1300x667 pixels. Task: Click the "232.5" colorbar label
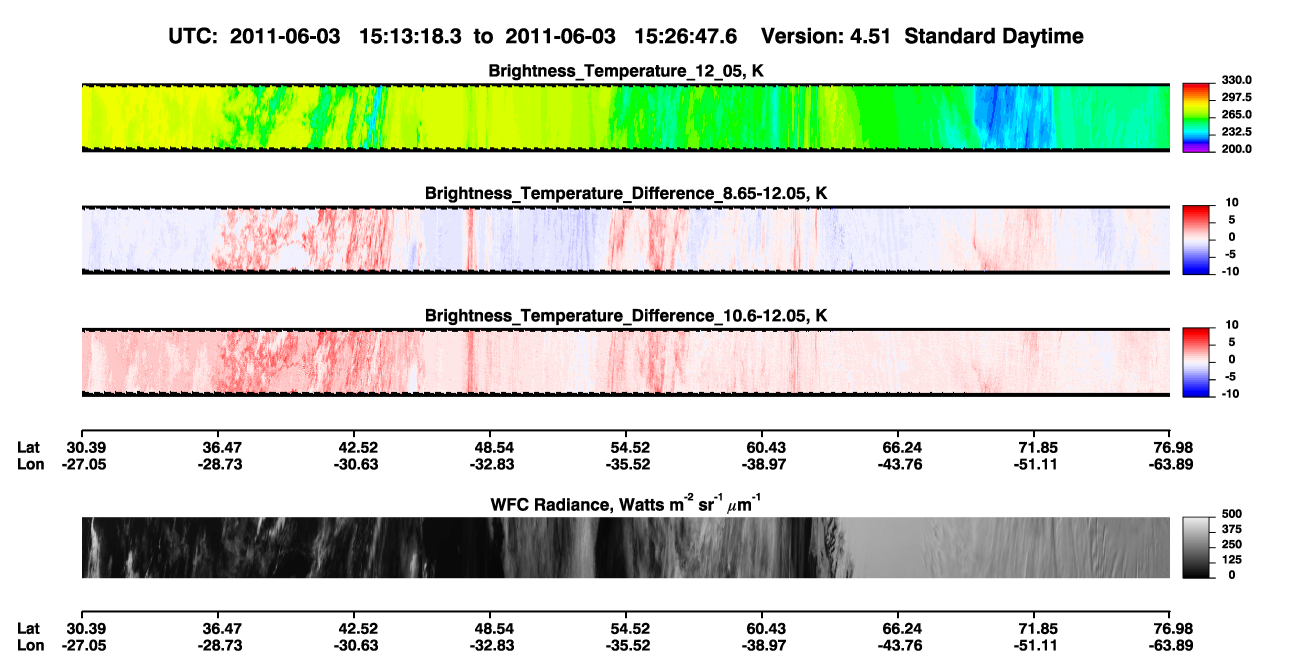pyautogui.click(x=1239, y=132)
